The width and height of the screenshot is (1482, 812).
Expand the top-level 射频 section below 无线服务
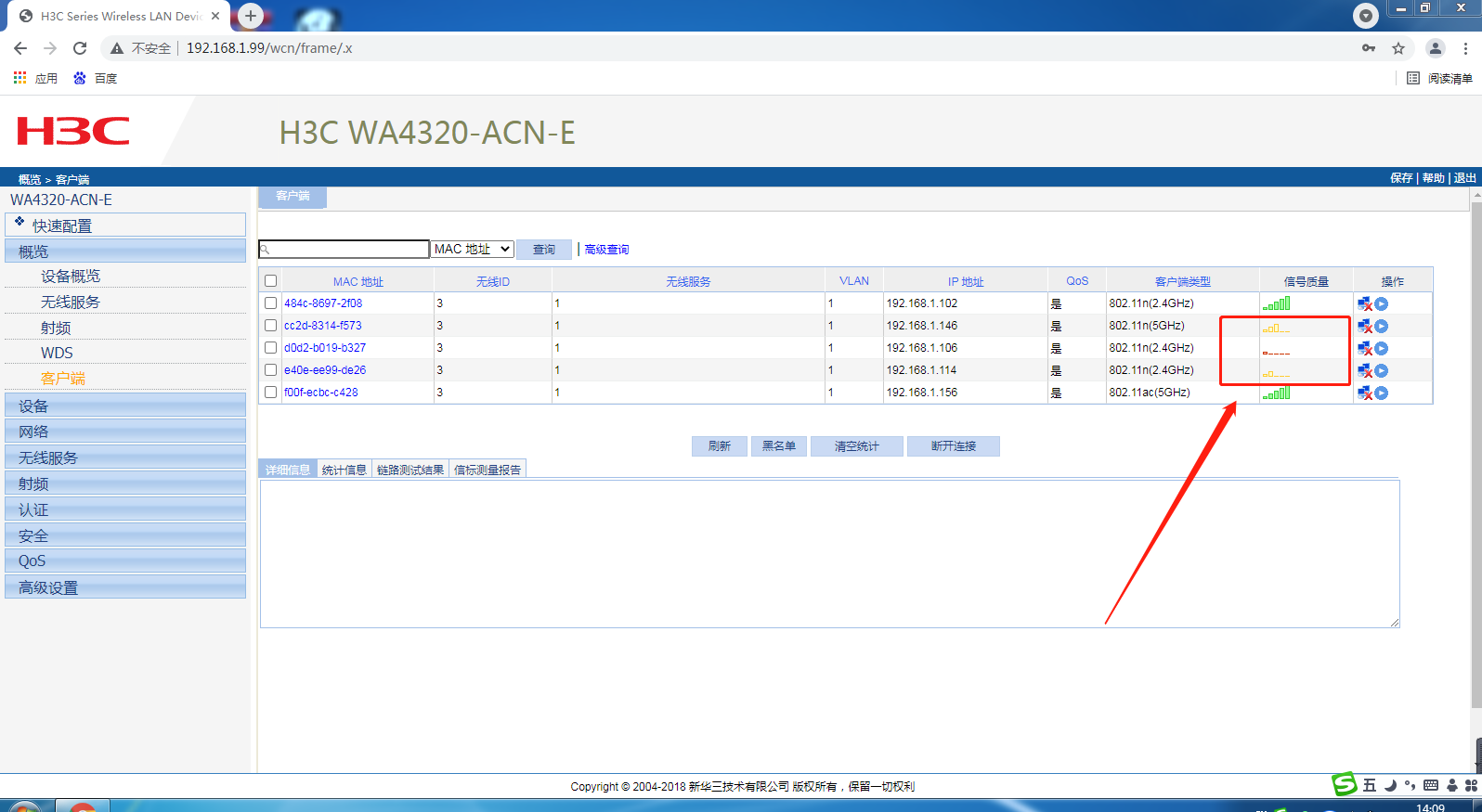125,483
